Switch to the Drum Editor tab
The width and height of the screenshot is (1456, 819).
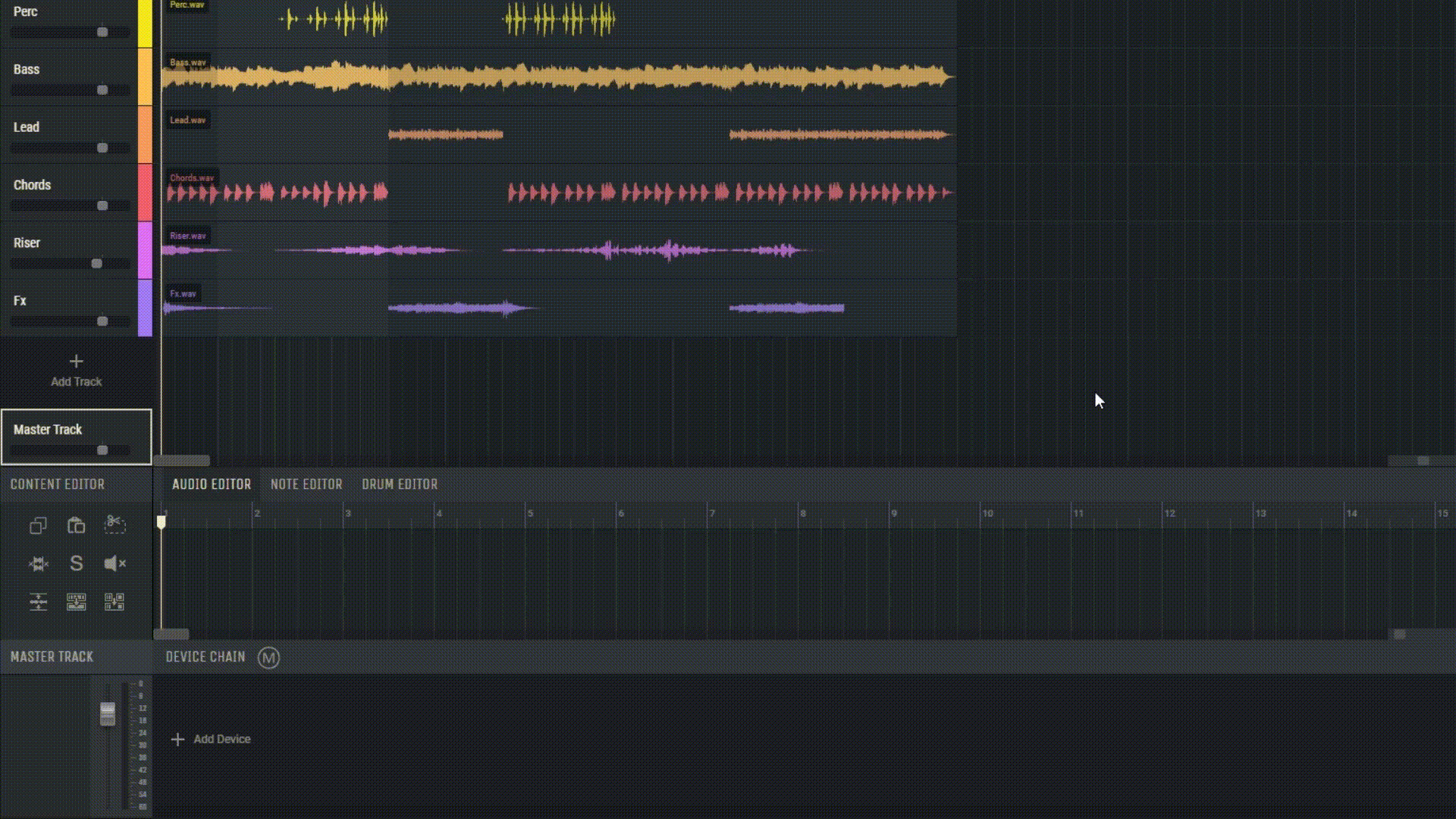tap(400, 484)
